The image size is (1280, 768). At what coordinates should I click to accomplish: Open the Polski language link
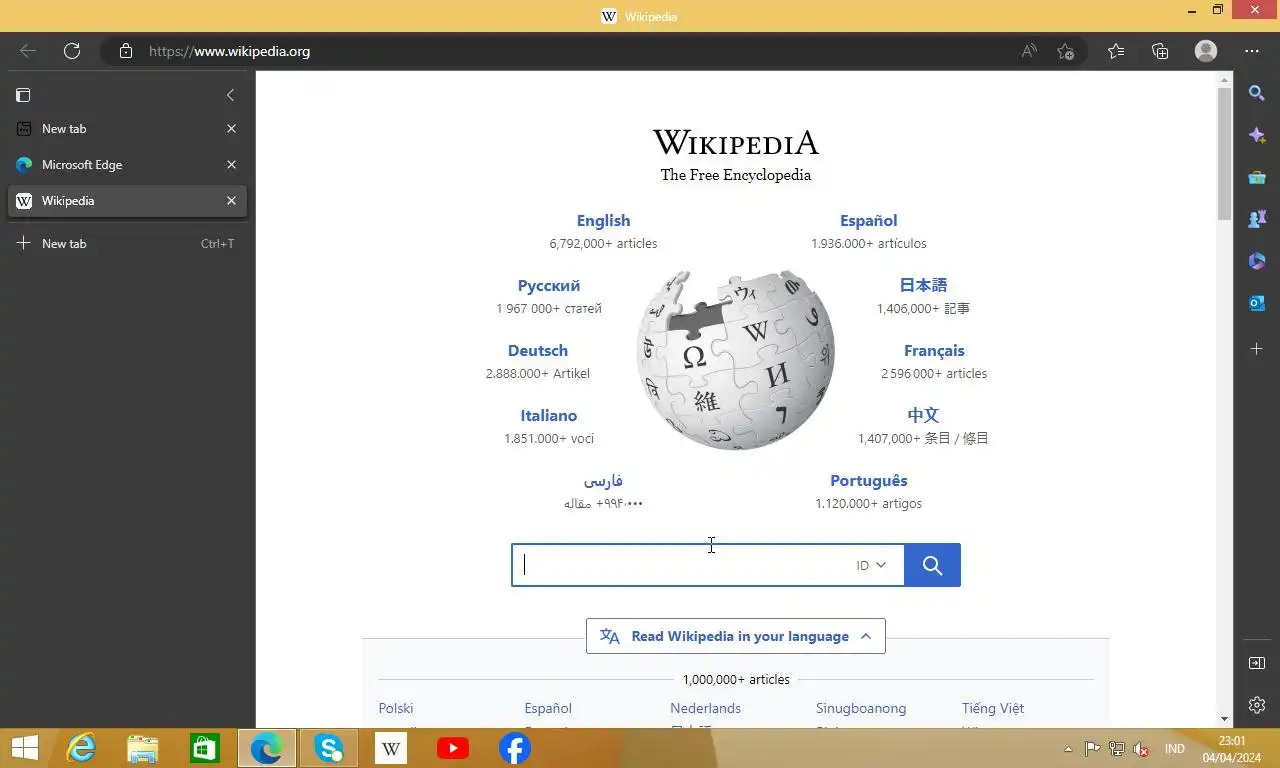(396, 708)
